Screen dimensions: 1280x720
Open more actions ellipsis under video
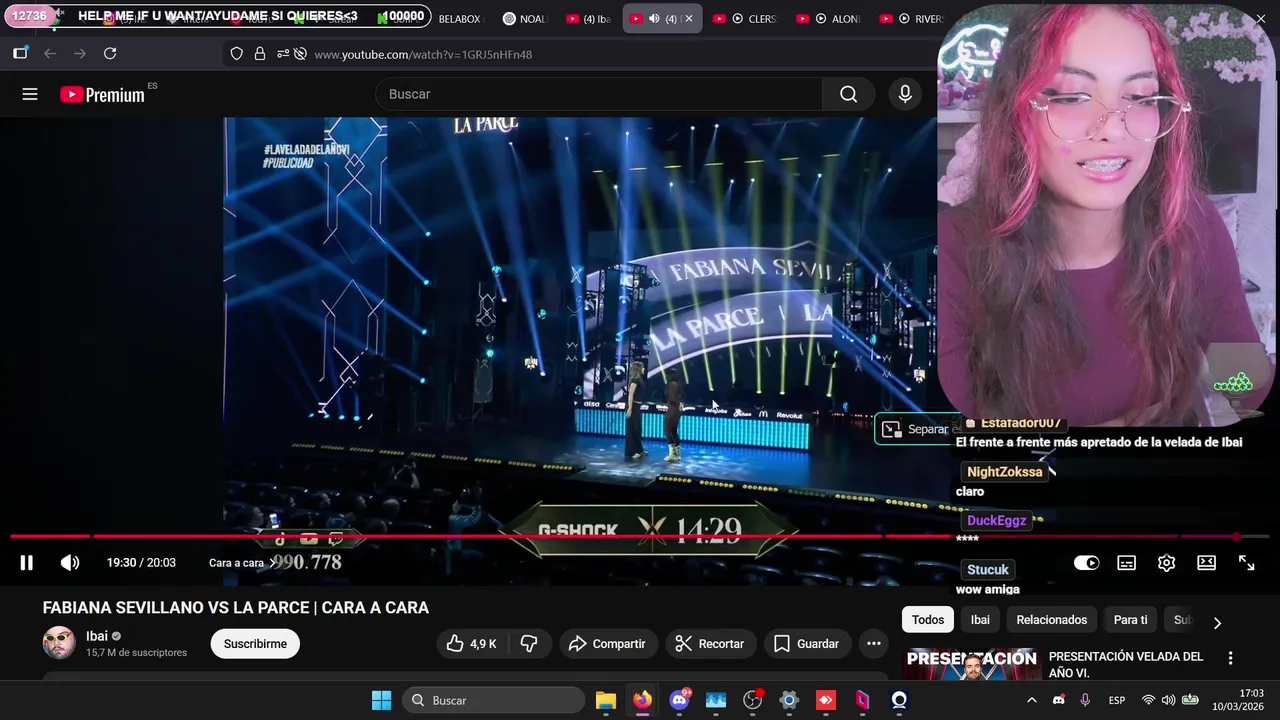[873, 644]
